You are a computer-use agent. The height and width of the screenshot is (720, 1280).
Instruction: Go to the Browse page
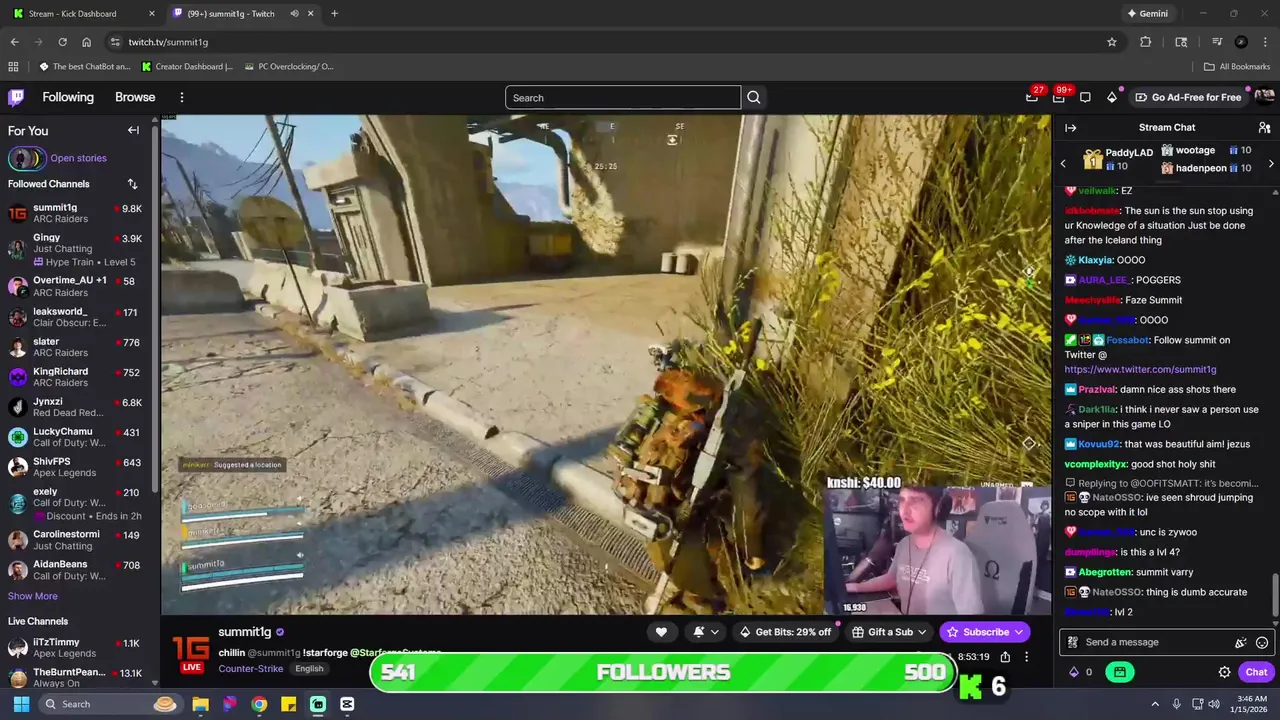pyautogui.click(x=135, y=97)
